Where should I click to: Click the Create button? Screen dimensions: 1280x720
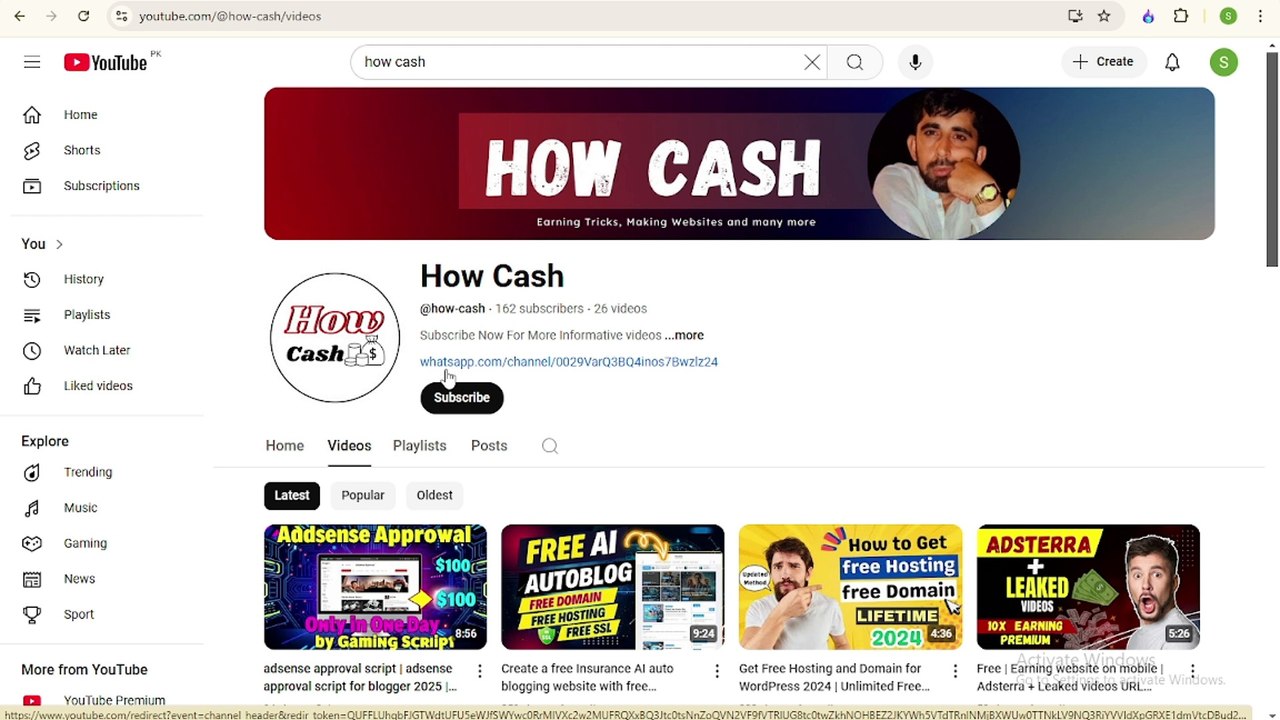tap(1103, 62)
